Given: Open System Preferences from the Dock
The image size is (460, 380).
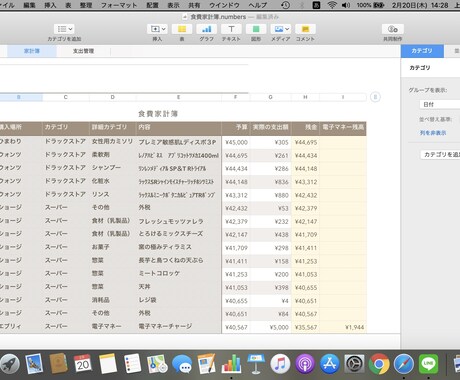Looking at the screenshot, I should [x=354, y=364].
